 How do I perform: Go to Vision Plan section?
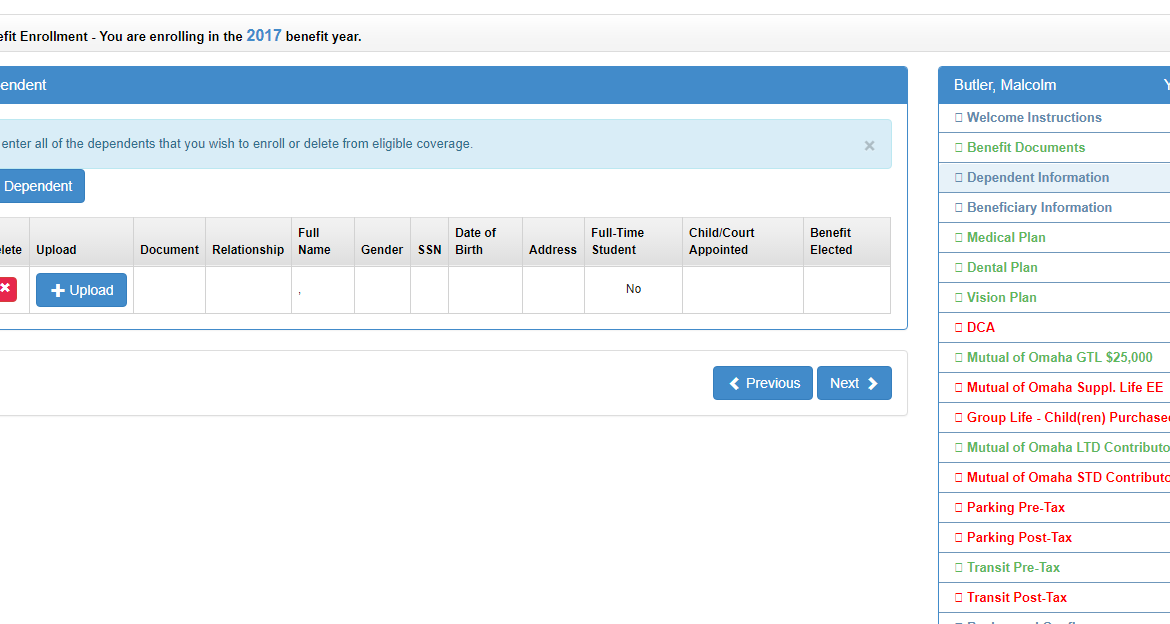1001,297
